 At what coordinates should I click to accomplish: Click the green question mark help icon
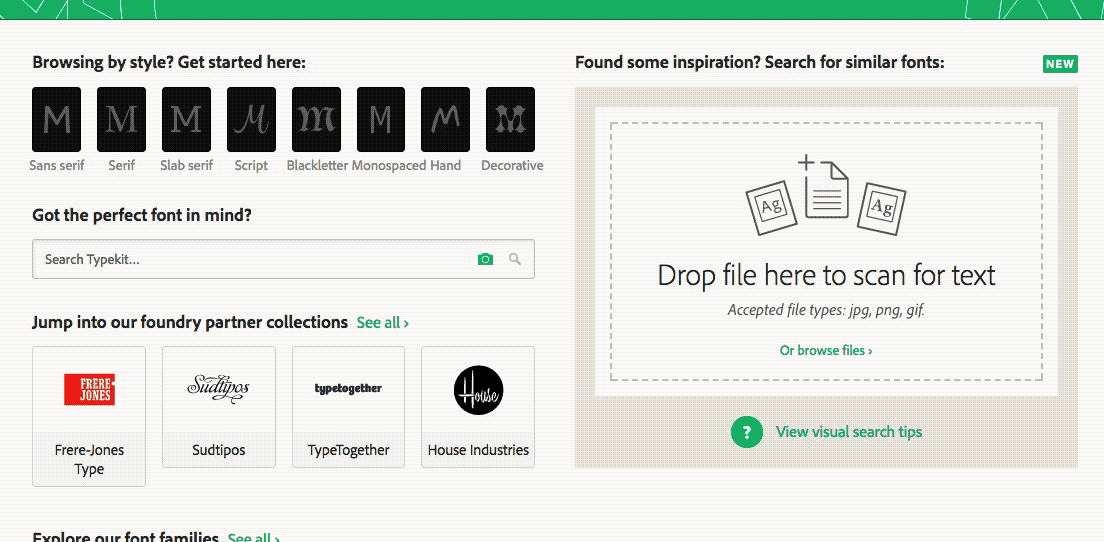click(x=747, y=432)
